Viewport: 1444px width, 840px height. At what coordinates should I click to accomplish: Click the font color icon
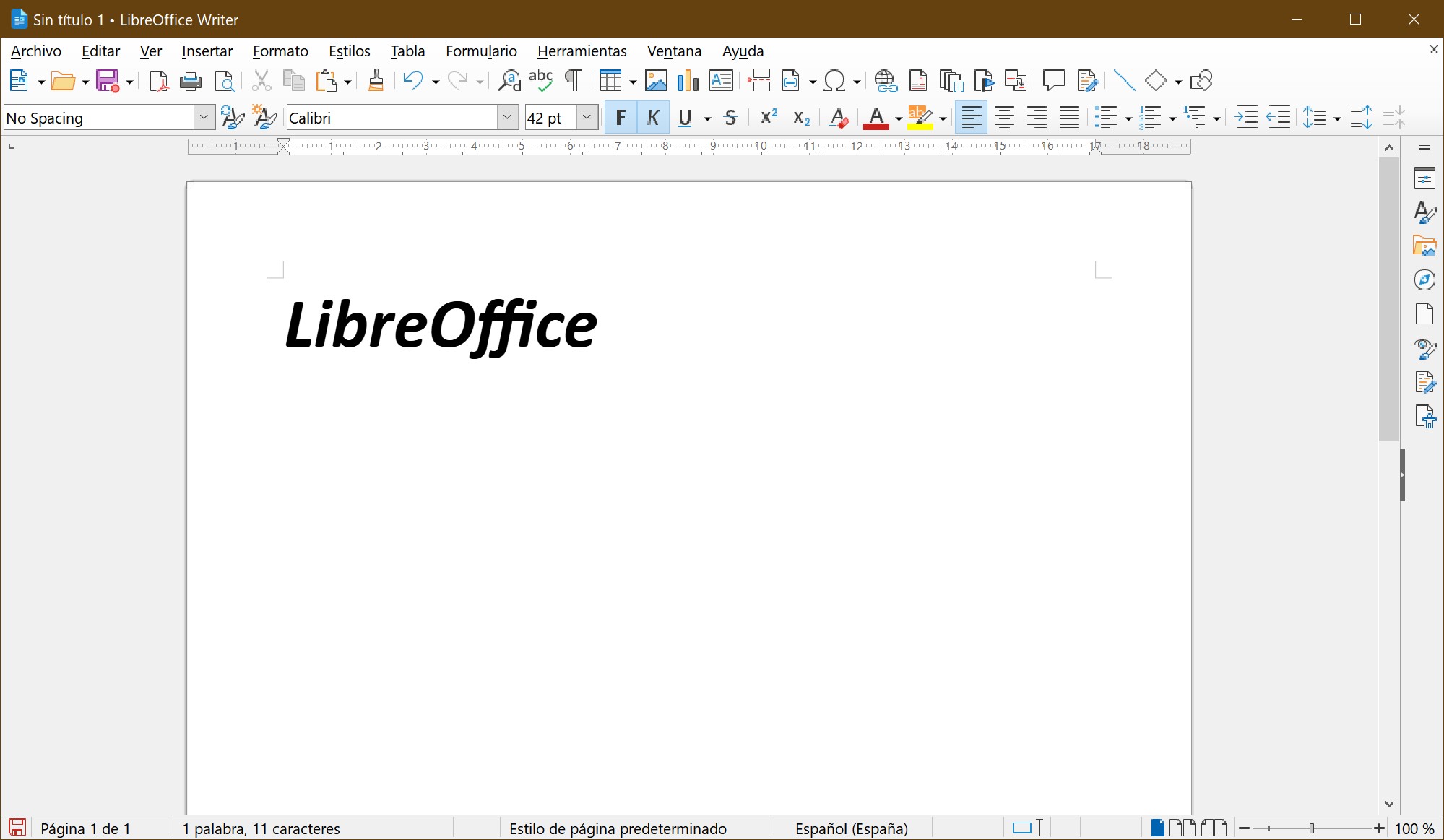875,118
